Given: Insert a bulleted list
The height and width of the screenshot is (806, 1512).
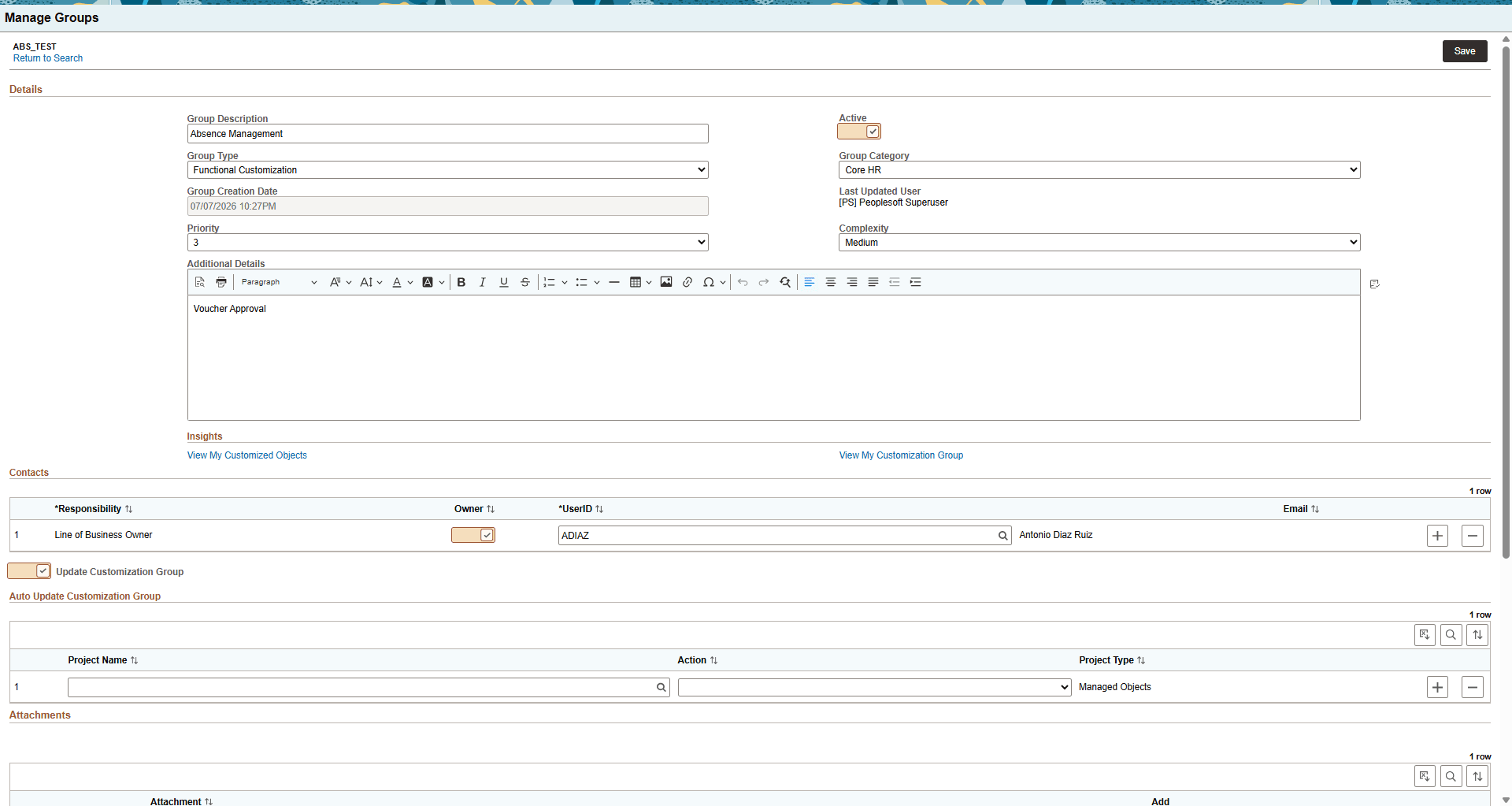Looking at the screenshot, I should [582, 282].
